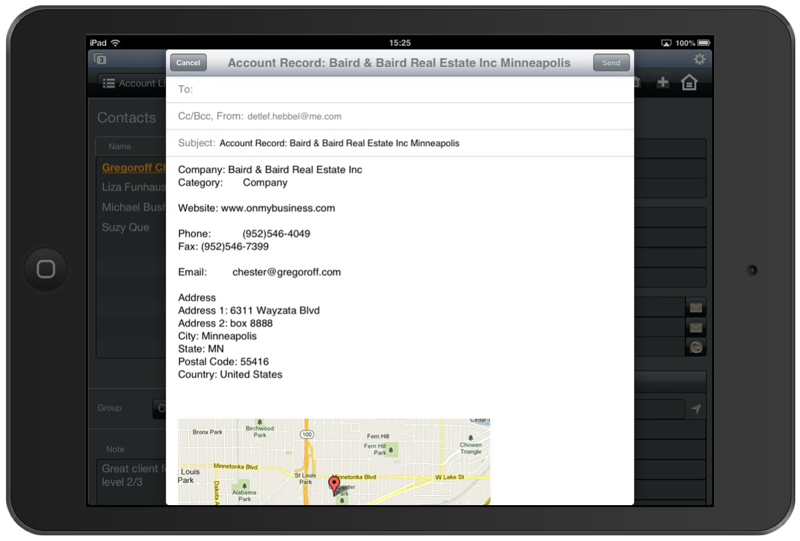Tap the upper envelope email icon

pyautogui.click(x=696, y=307)
